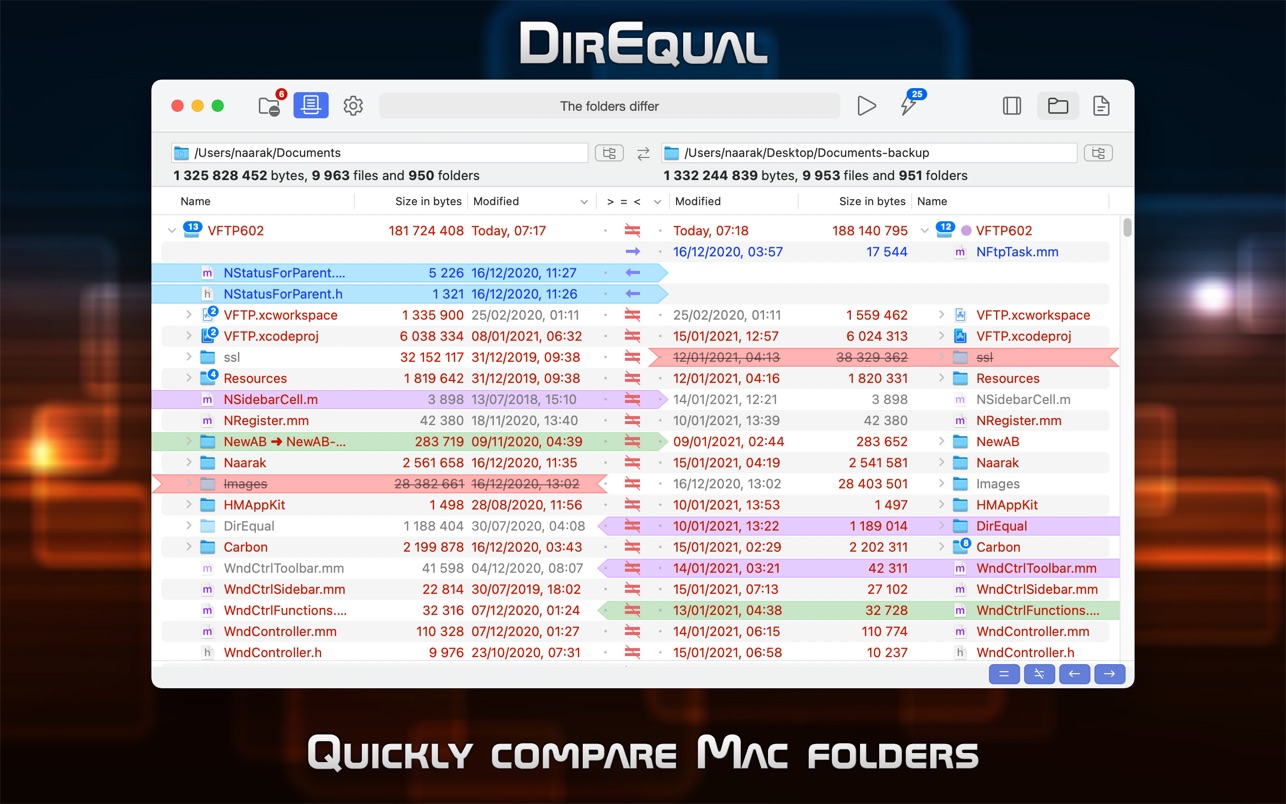This screenshot has width=1286, height=804.
Task: Click the Play button to start comparison
Action: (x=866, y=106)
